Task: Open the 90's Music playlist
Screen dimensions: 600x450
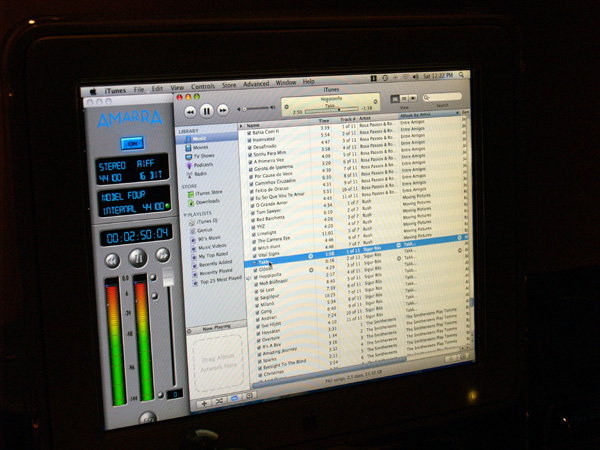Action: [x=206, y=238]
